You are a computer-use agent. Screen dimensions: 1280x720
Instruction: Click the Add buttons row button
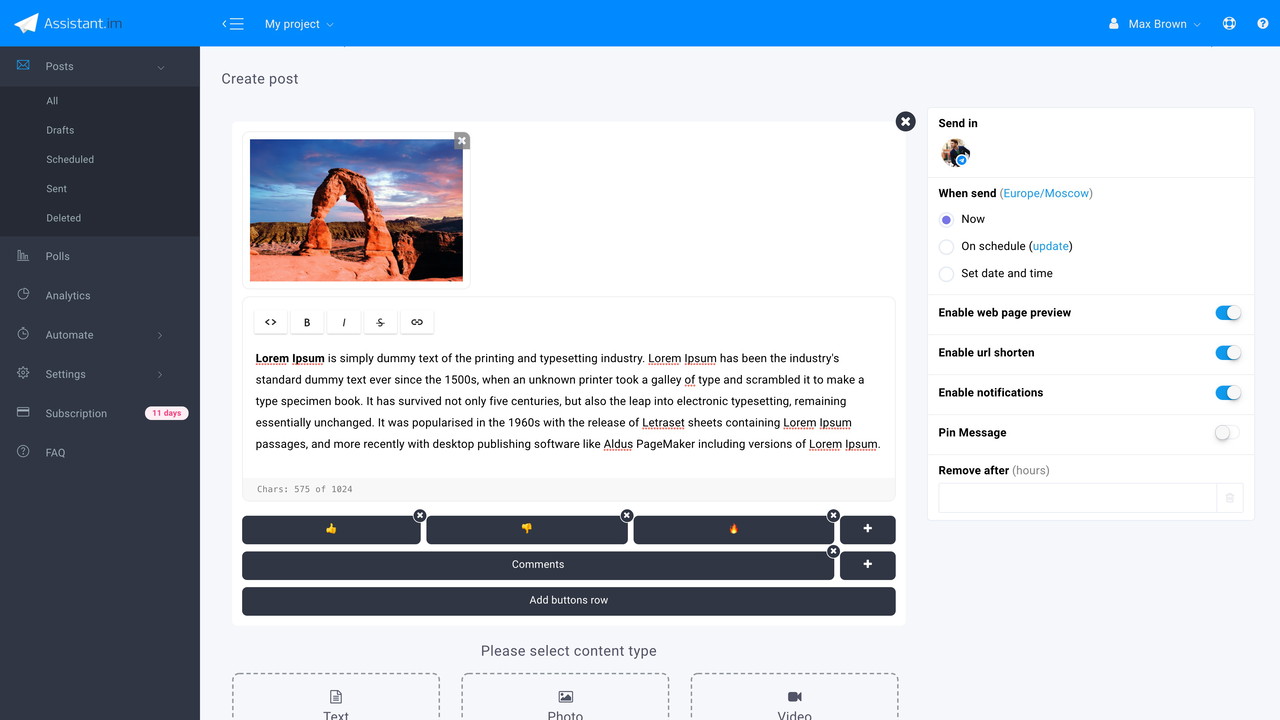pyautogui.click(x=568, y=601)
